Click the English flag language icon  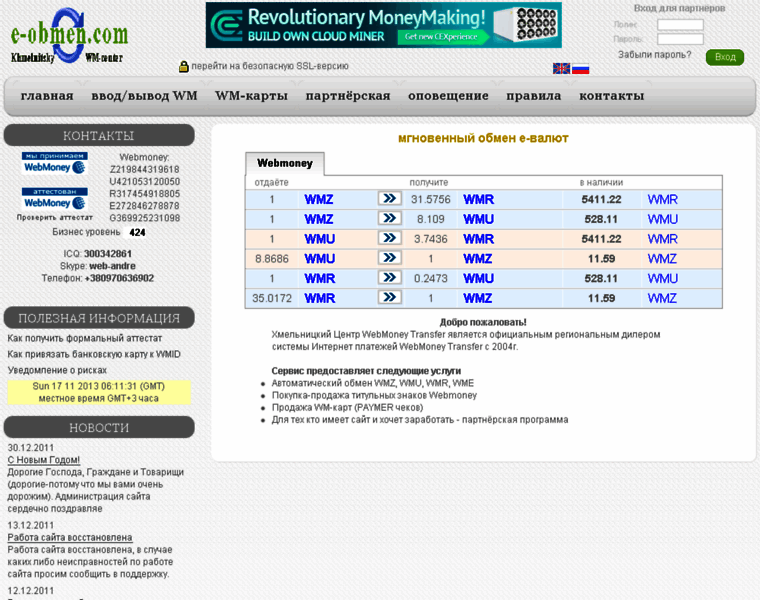click(561, 68)
